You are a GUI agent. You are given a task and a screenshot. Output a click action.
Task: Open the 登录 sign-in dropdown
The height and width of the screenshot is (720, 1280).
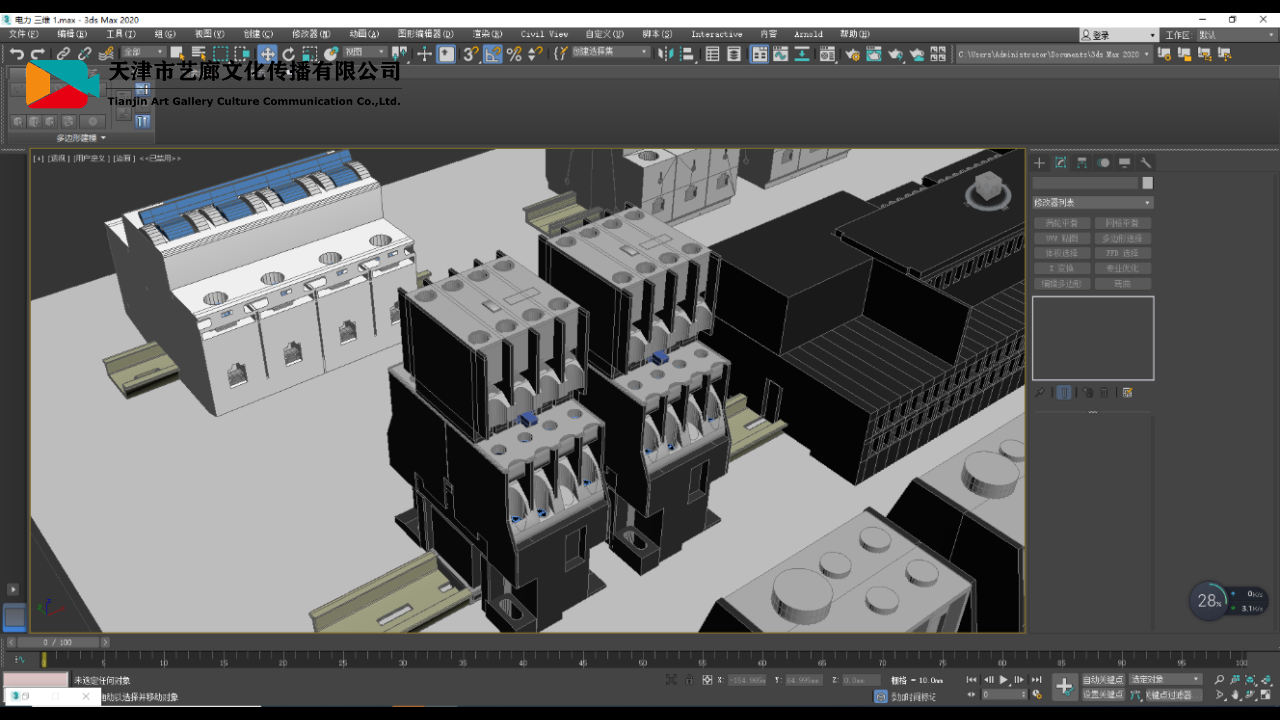tap(1118, 35)
